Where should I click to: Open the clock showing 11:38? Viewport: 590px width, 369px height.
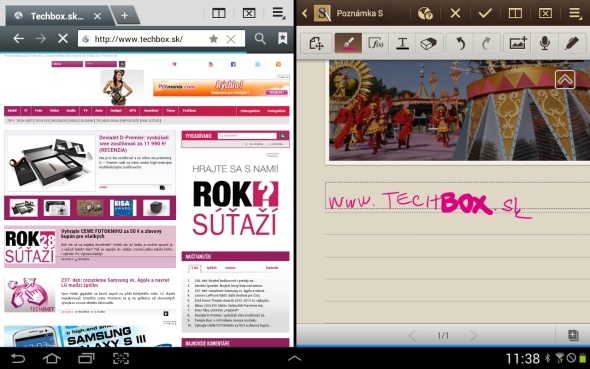pos(522,358)
